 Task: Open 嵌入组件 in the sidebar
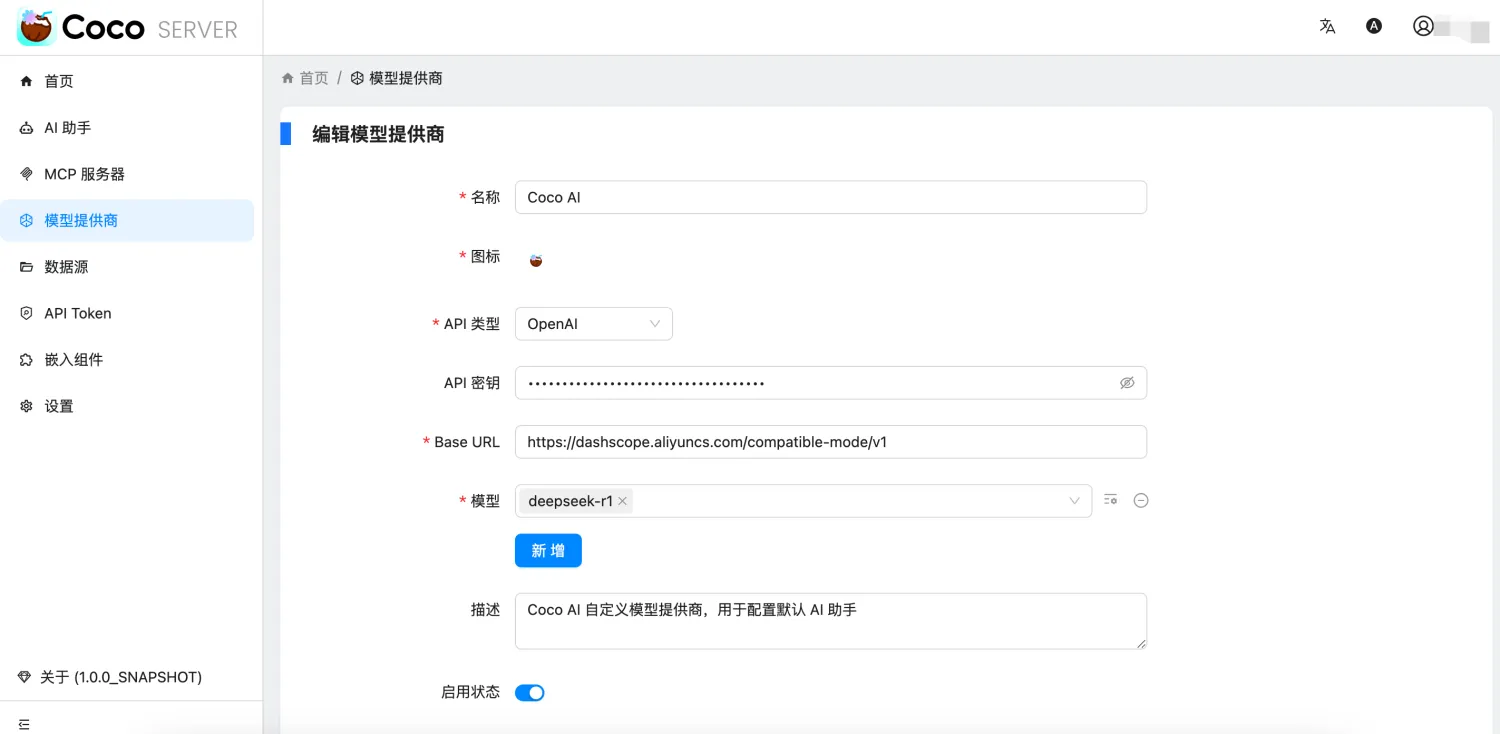click(x=127, y=359)
